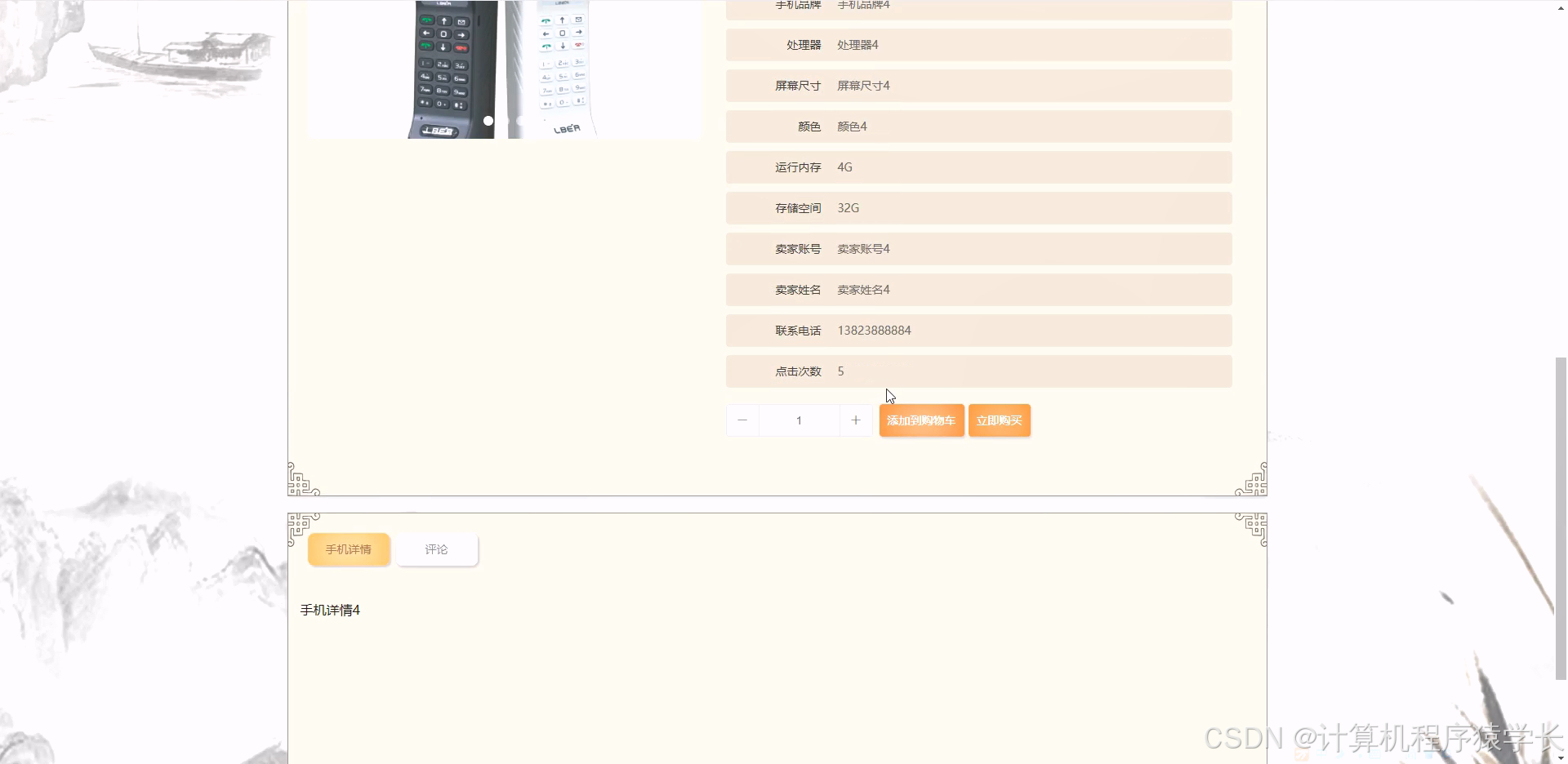The image size is (1568, 764).
Task: Click the 联系电话 label
Action: pos(798,331)
